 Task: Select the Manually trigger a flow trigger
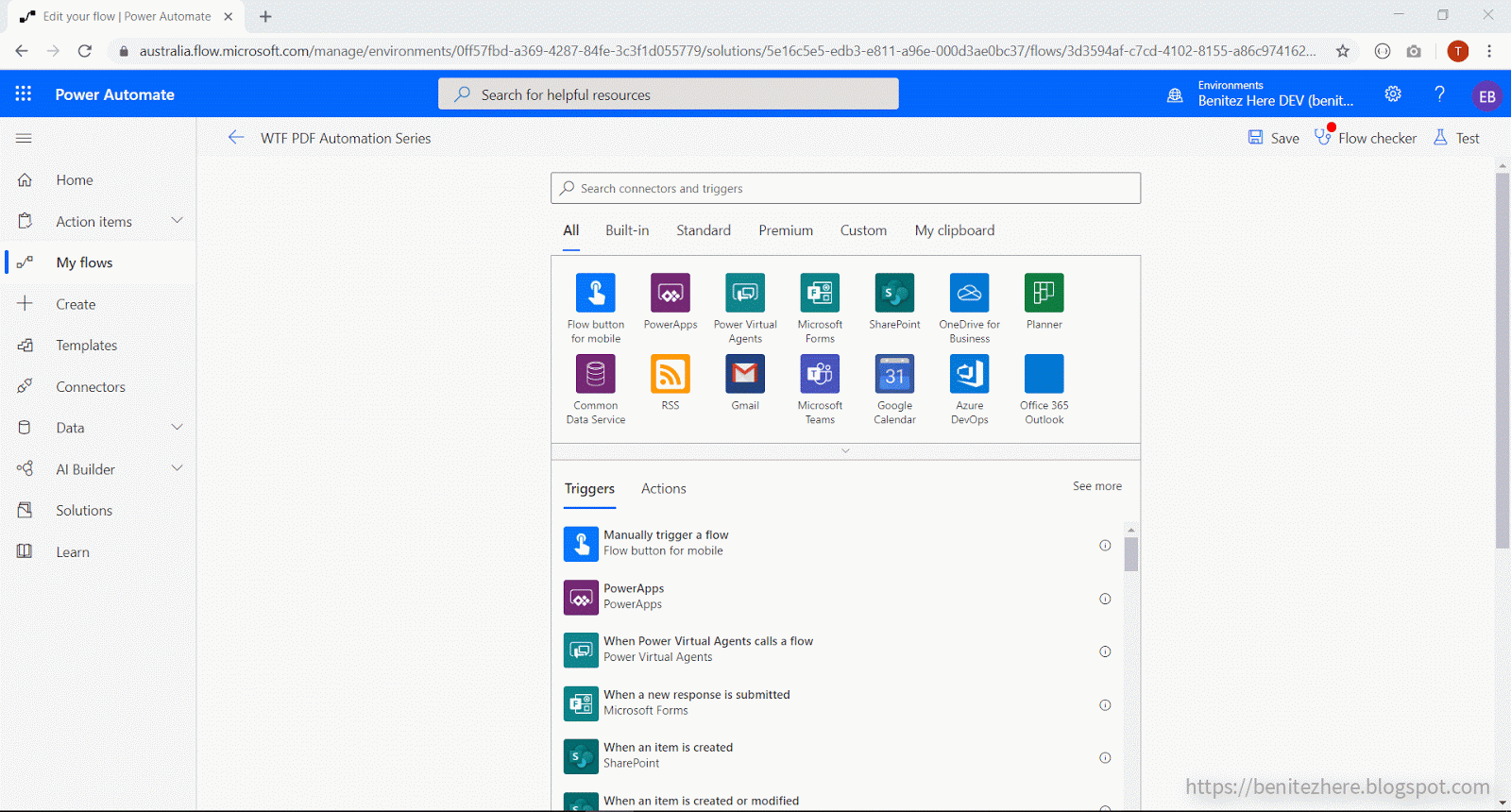(838, 544)
